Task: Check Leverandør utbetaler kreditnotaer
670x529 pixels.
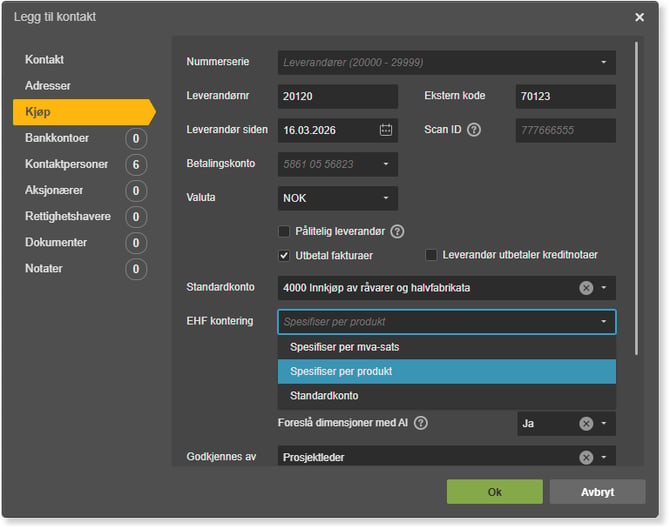Action: coord(431,255)
